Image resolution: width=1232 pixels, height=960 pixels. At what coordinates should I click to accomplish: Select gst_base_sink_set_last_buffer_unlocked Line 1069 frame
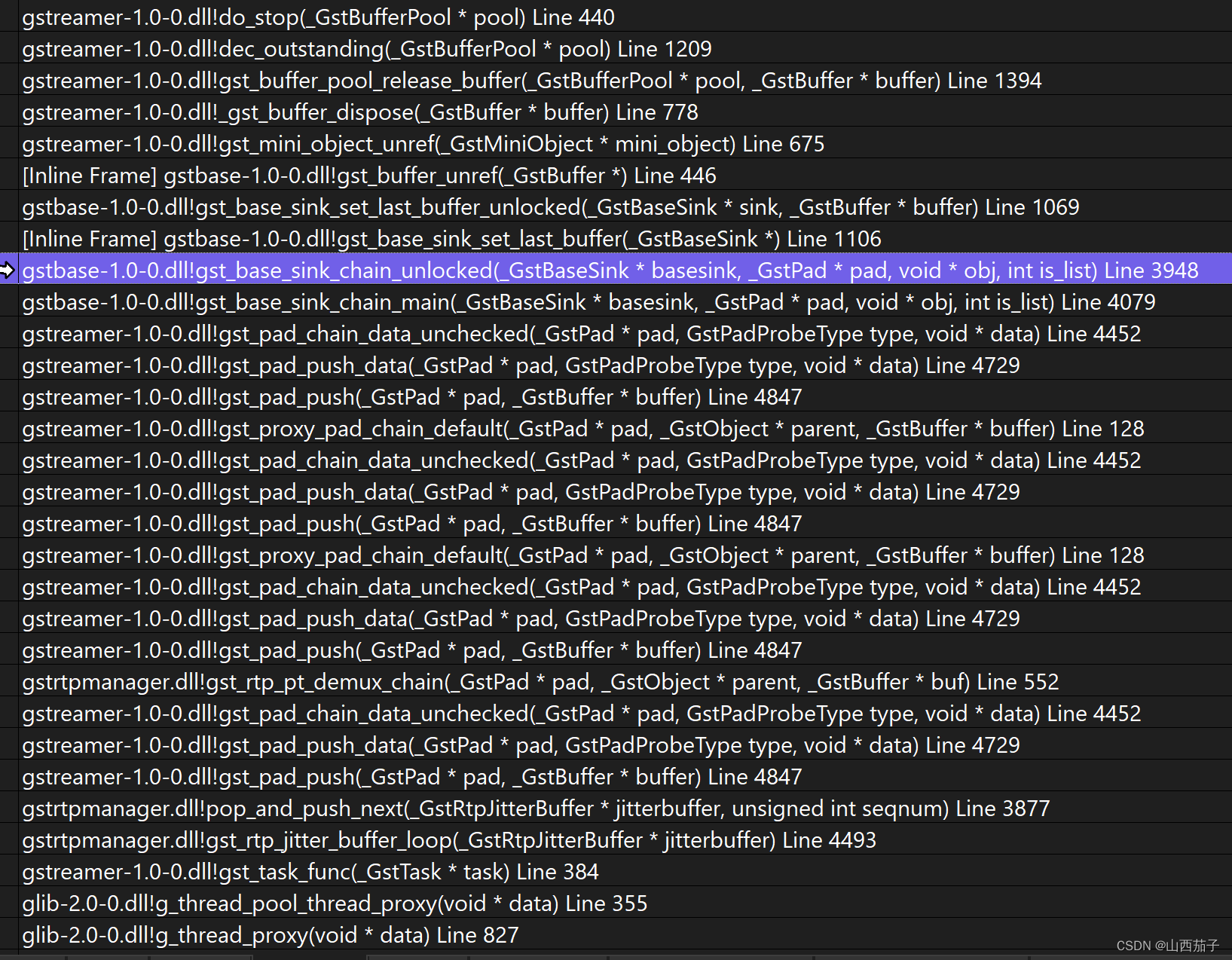point(625,206)
